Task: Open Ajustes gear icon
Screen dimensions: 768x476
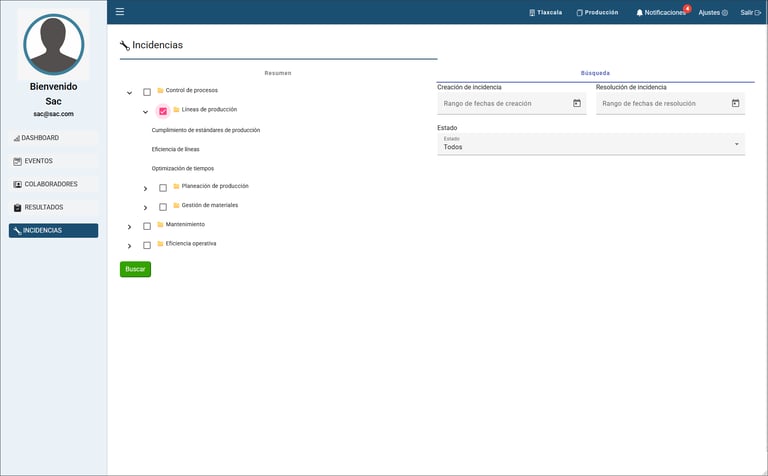Action: point(725,13)
